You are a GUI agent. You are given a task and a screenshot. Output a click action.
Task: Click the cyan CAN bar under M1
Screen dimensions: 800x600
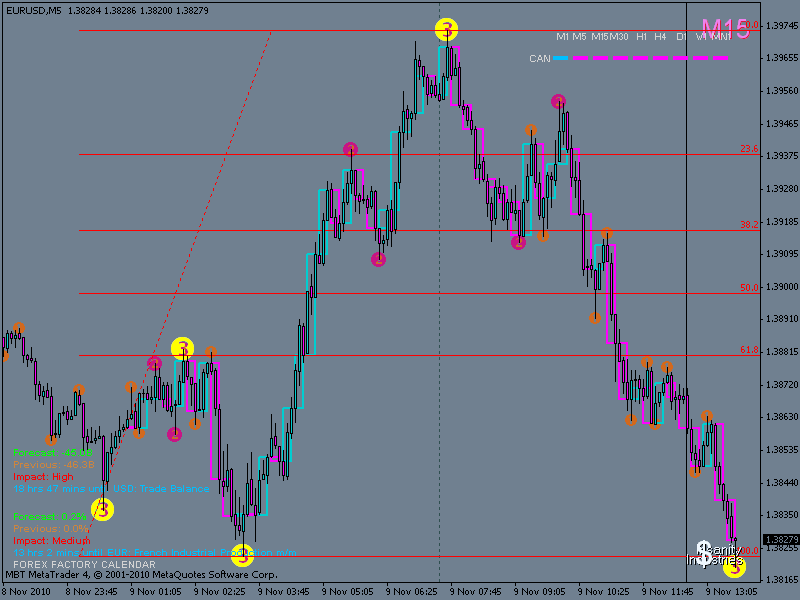click(561, 58)
